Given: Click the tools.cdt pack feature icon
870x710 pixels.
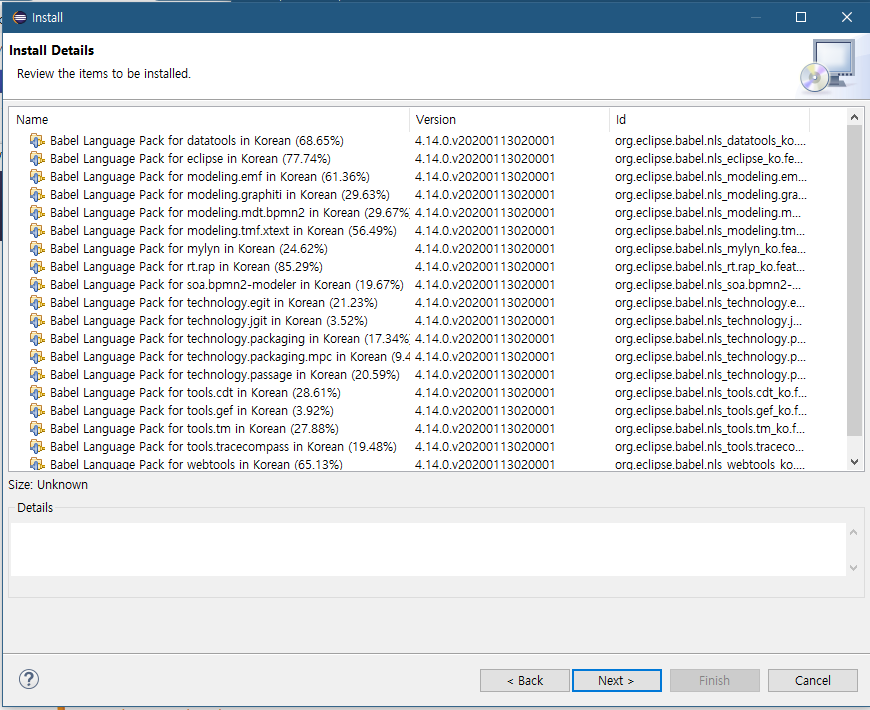Looking at the screenshot, I should click(37, 393).
